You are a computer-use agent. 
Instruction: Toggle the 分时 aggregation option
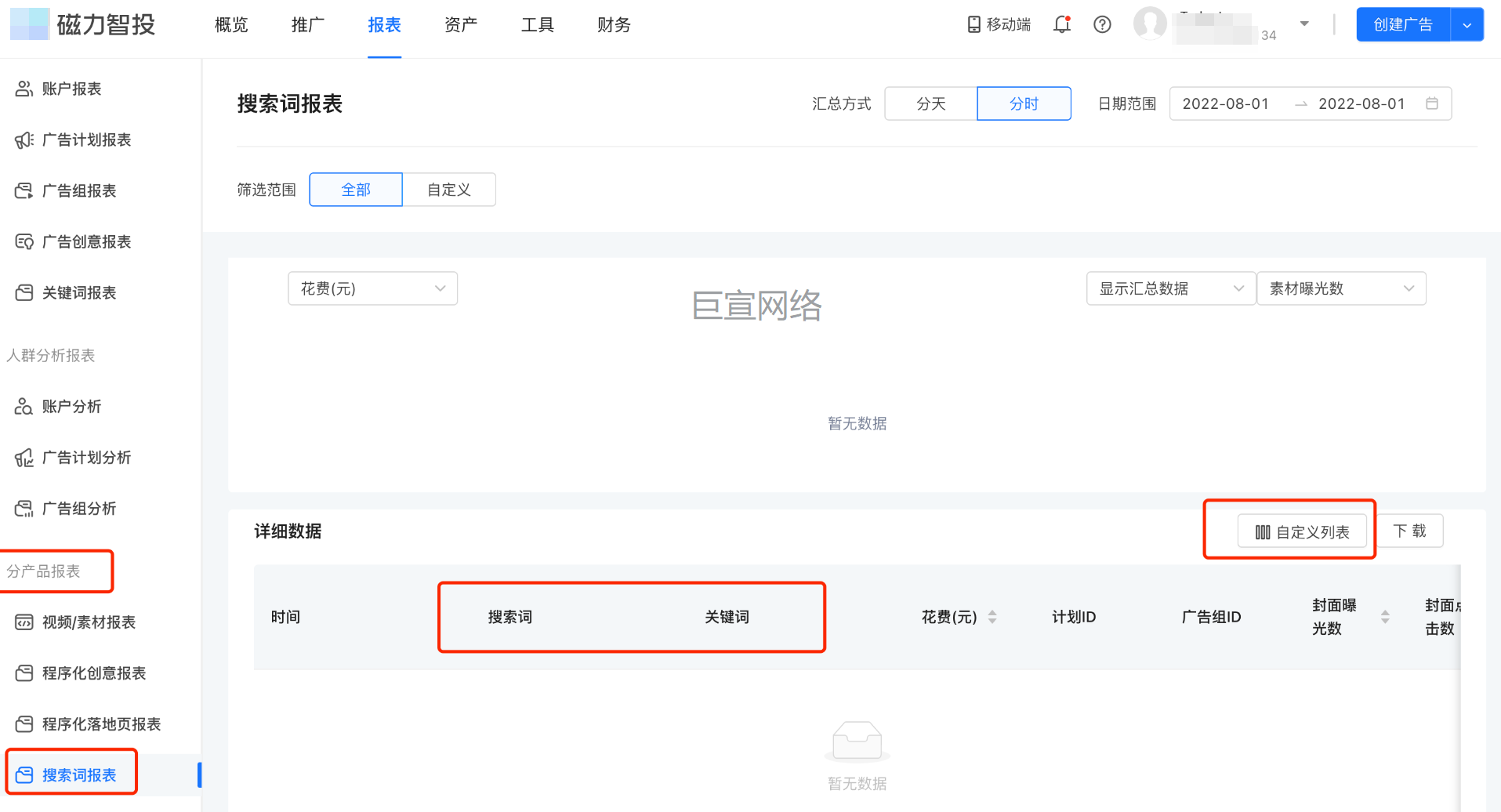1024,103
